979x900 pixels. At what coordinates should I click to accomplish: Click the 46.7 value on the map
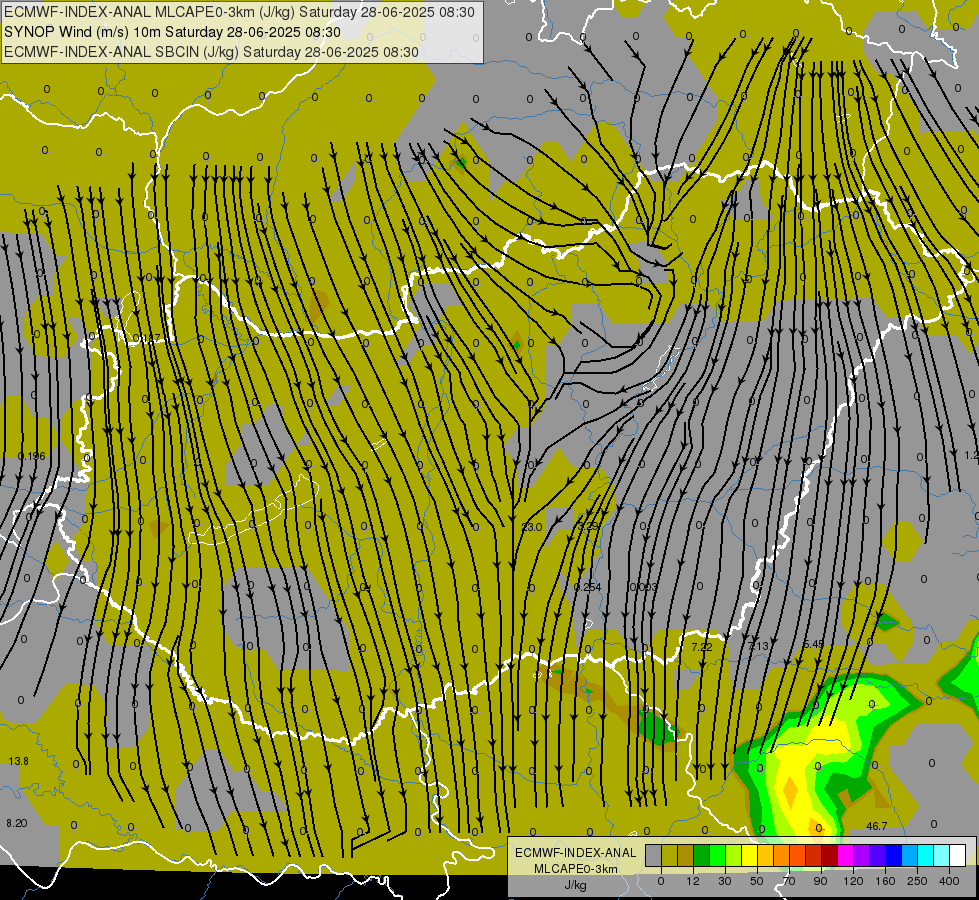click(x=877, y=826)
